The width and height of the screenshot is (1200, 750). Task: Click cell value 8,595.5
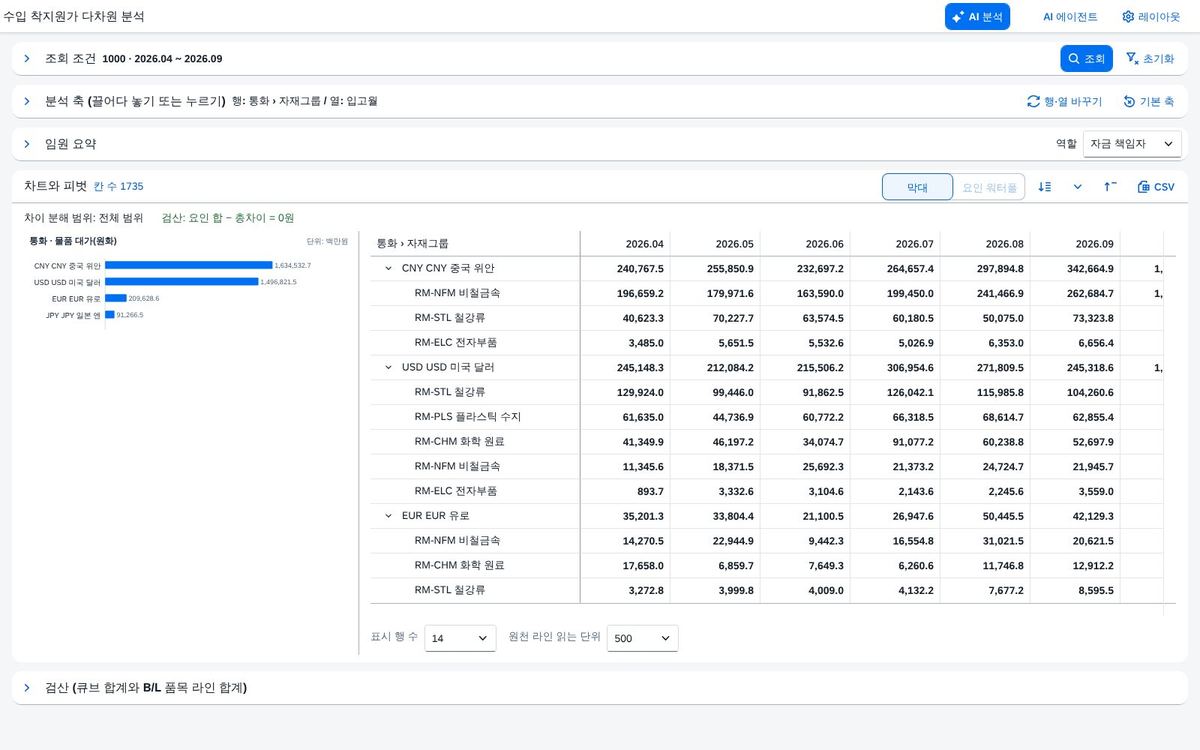(x=1096, y=590)
